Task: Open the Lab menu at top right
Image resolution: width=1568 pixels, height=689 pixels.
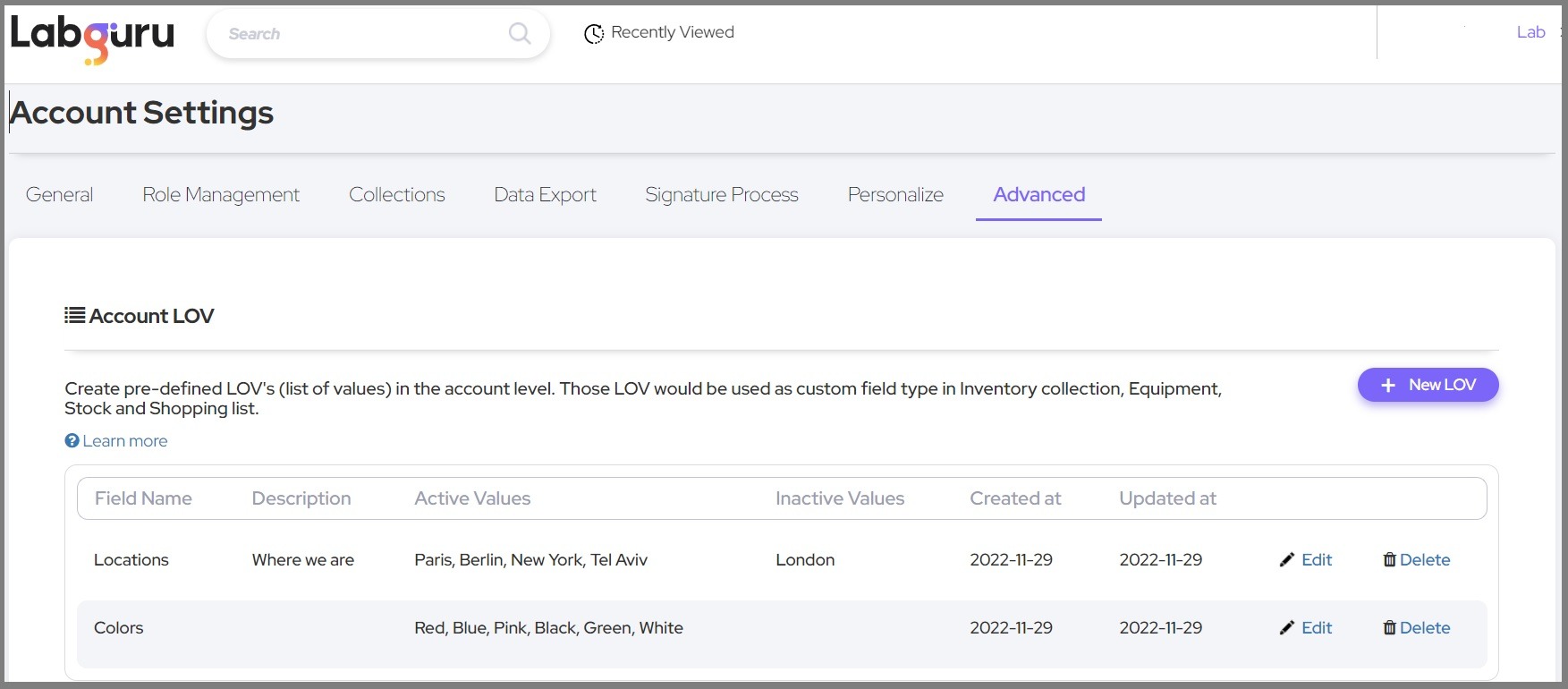Action: tap(1530, 32)
